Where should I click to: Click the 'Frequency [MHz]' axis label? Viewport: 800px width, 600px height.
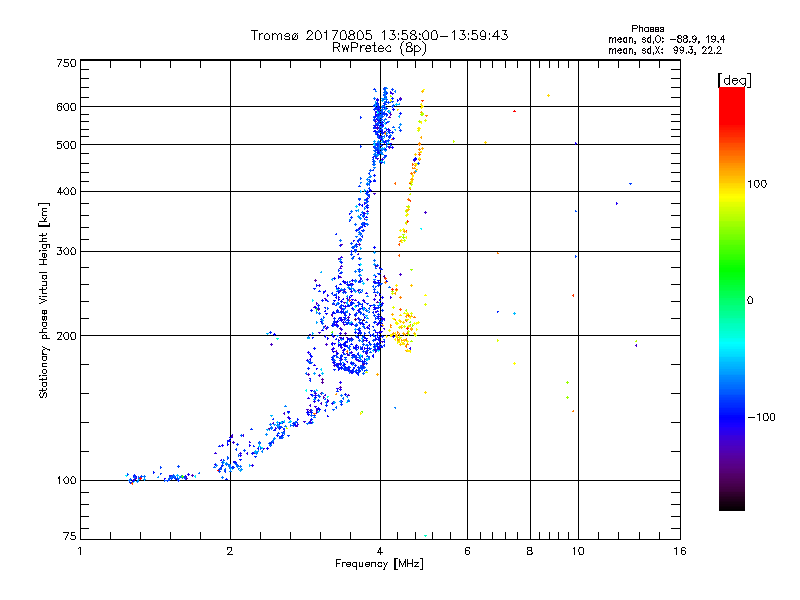click(x=379, y=564)
